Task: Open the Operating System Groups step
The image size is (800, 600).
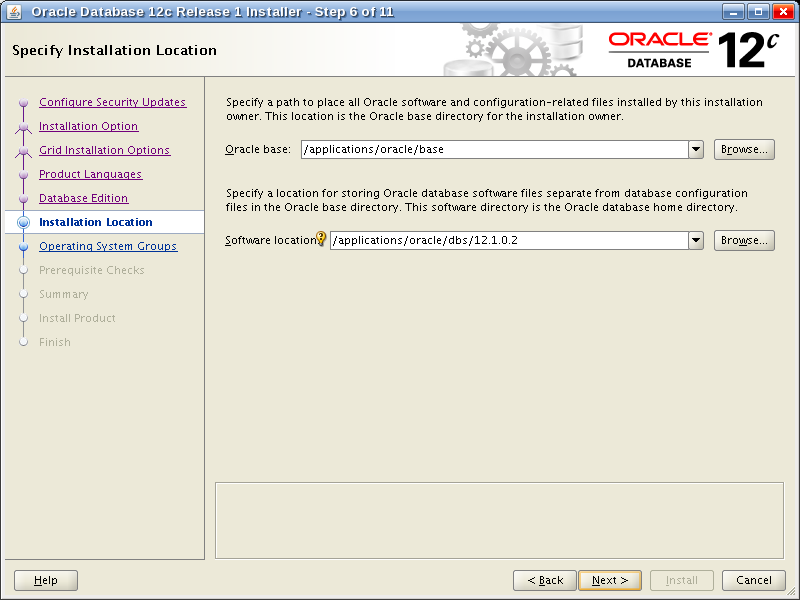Action: click(108, 246)
